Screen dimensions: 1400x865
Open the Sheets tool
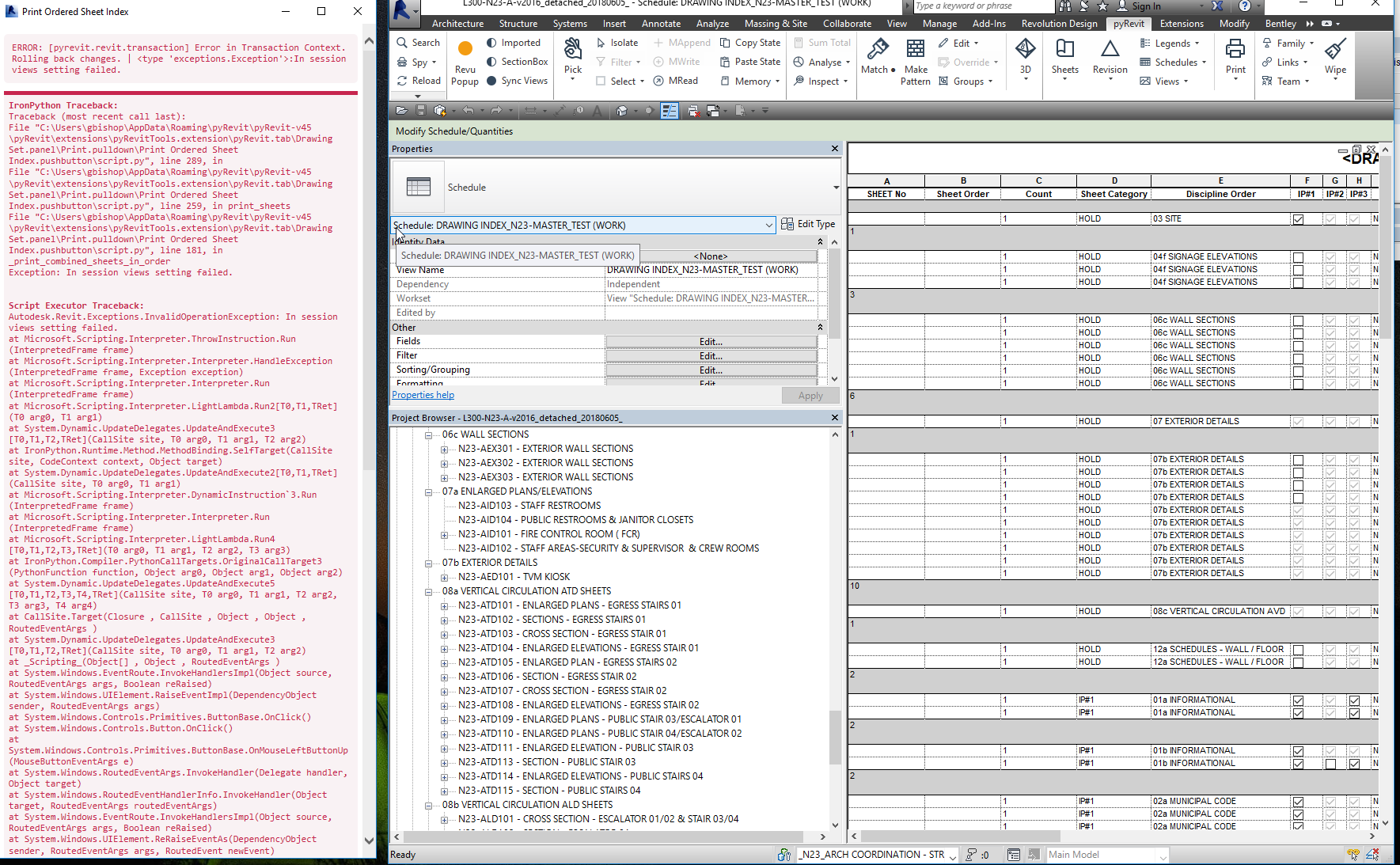(1065, 58)
